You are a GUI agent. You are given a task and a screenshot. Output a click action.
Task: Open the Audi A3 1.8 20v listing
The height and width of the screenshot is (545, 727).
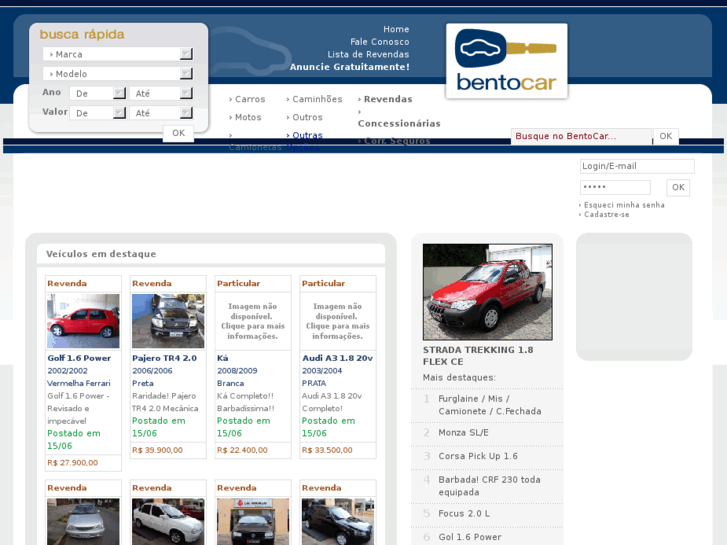[x=337, y=358]
